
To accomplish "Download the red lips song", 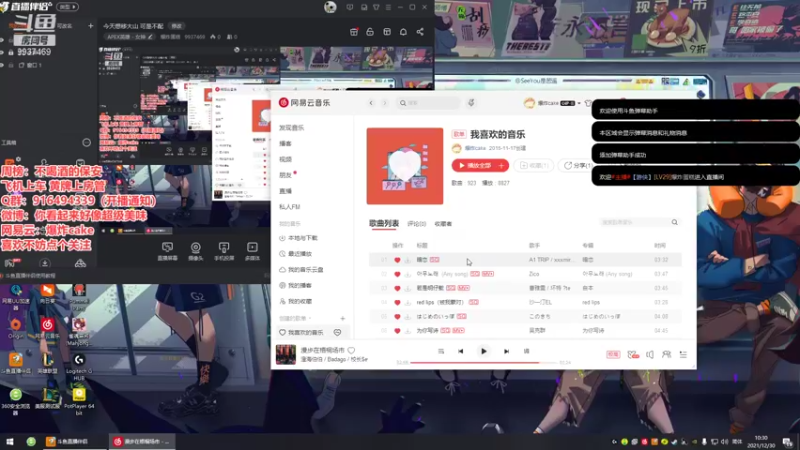I will coord(408,302).
